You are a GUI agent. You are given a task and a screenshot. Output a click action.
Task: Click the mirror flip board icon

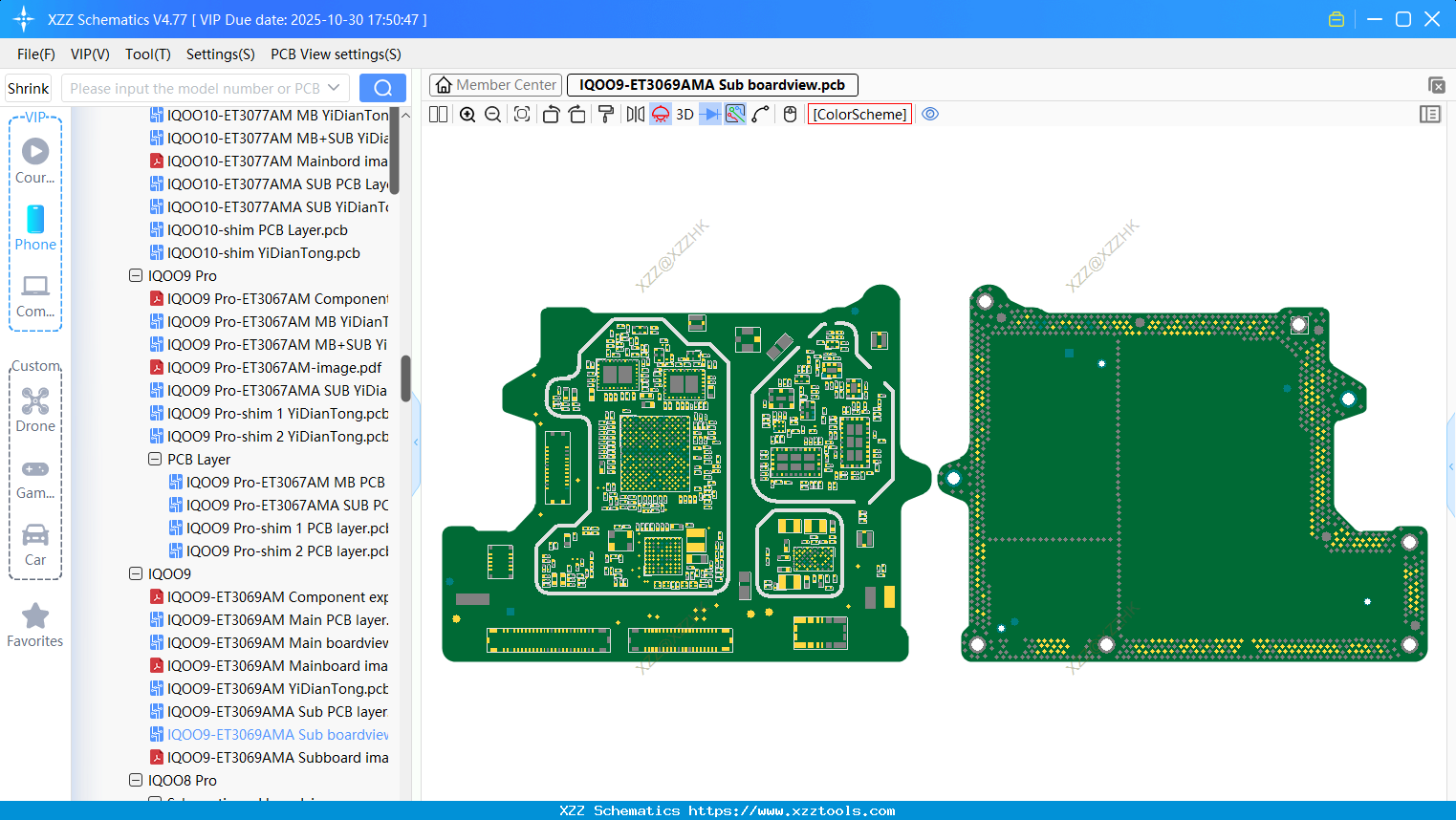(635, 115)
